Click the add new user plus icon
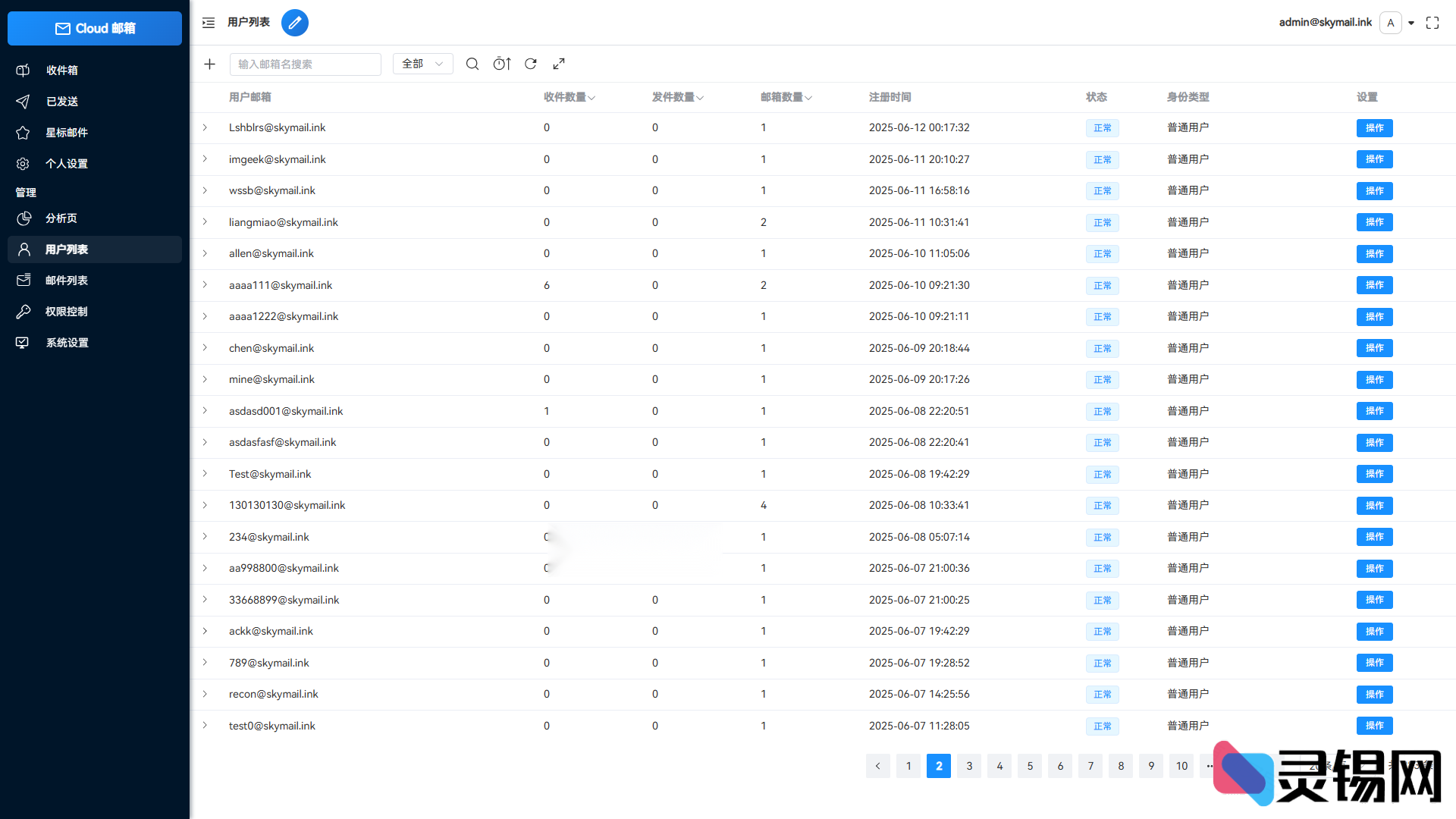The width and height of the screenshot is (1456, 819). pyautogui.click(x=209, y=64)
